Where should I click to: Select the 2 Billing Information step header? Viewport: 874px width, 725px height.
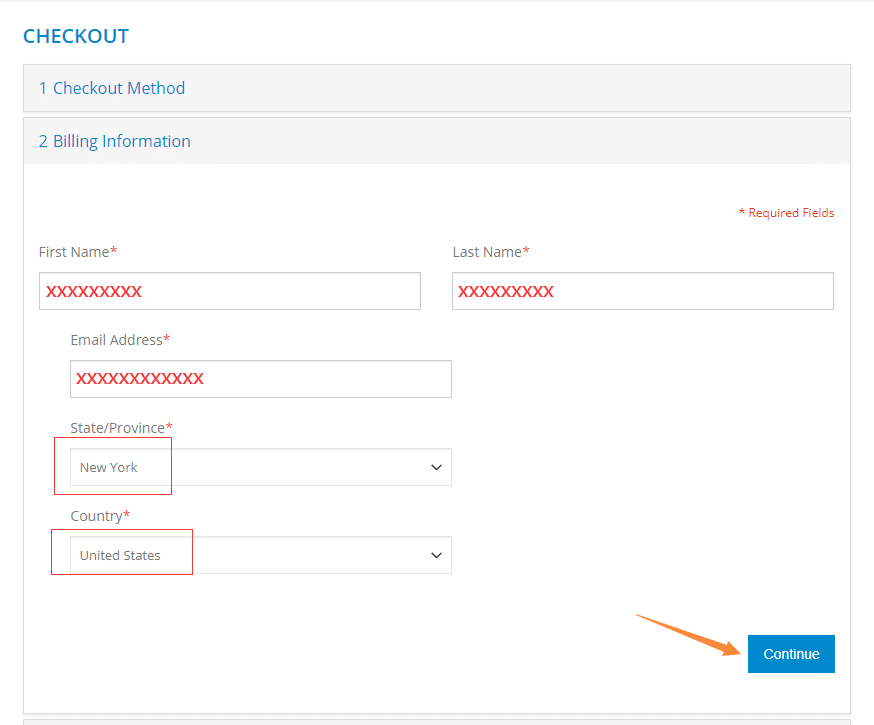tap(437, 141)
